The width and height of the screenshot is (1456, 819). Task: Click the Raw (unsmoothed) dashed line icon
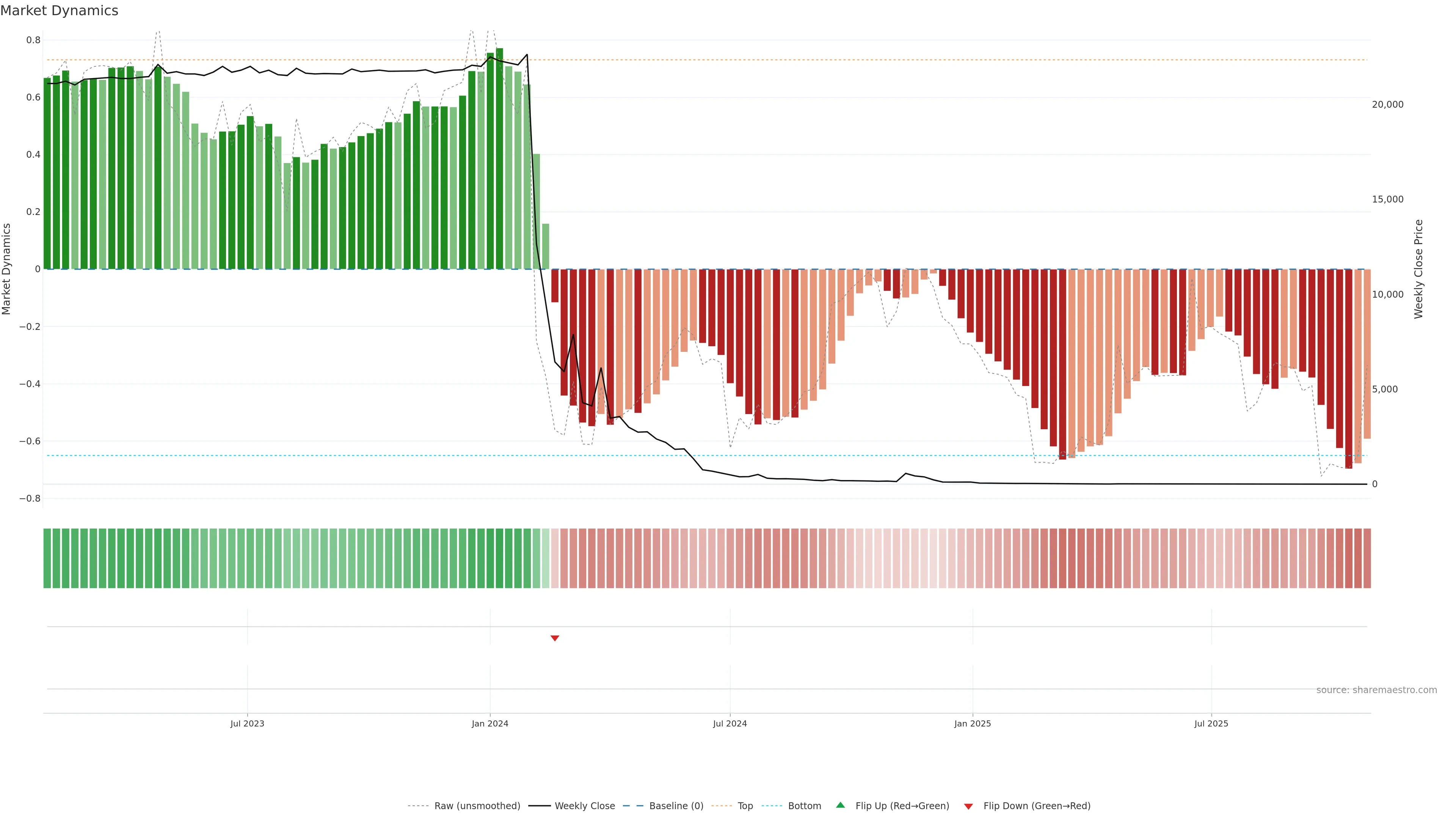pyautogui.click(x=418, y=806)
